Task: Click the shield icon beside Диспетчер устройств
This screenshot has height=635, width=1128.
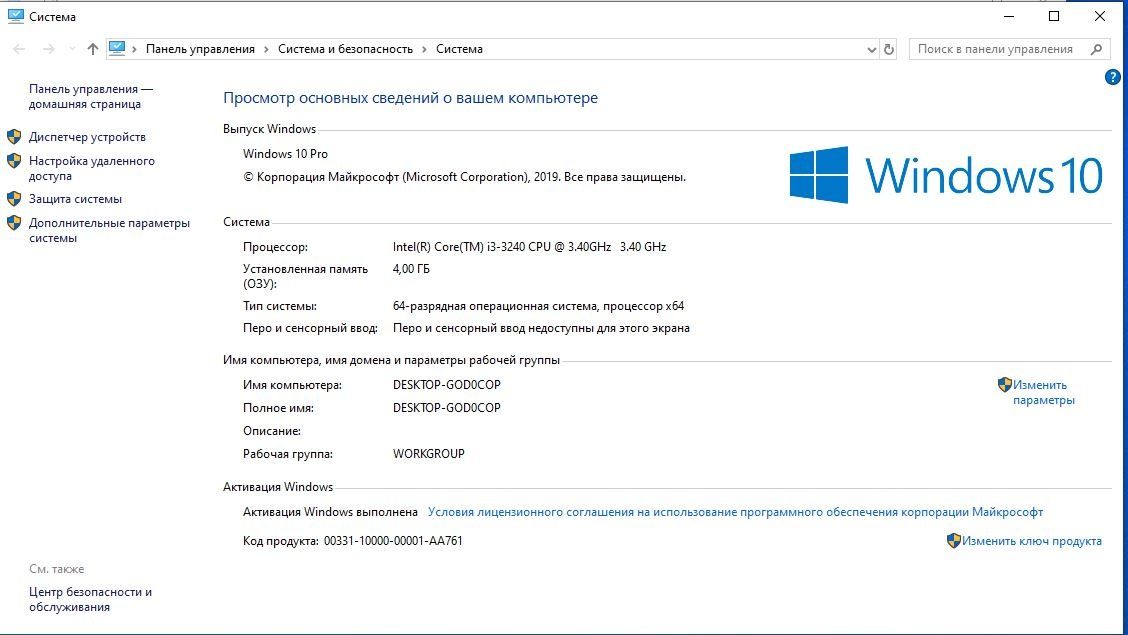Action: click(14, 137)
